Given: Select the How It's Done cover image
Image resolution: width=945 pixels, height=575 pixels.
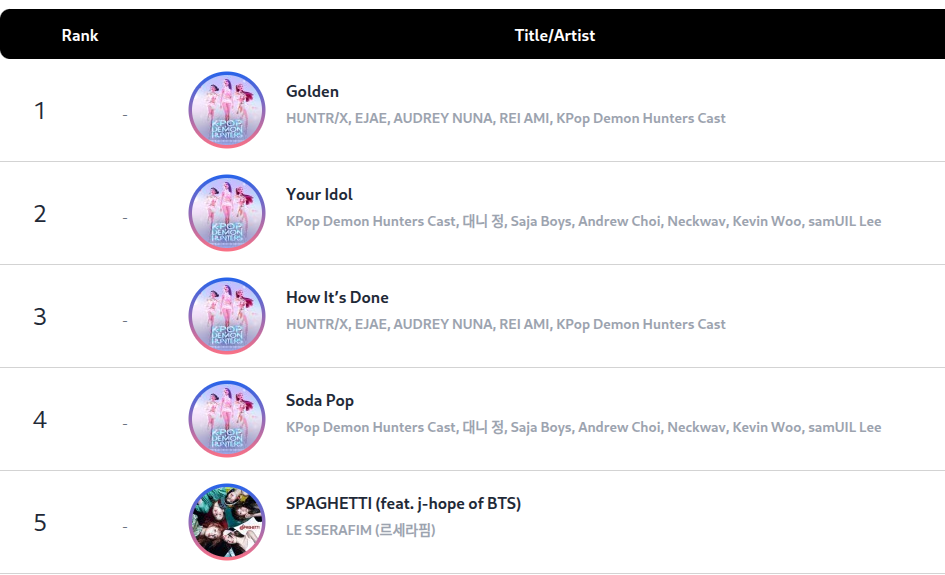Looking at the screenshot, I should coord(227,316).
